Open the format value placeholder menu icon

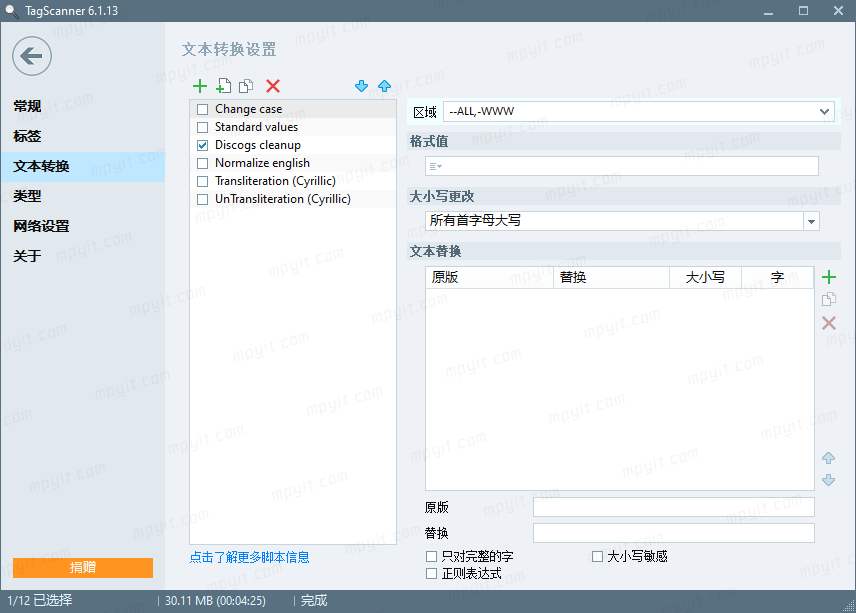tap(436, 166)
